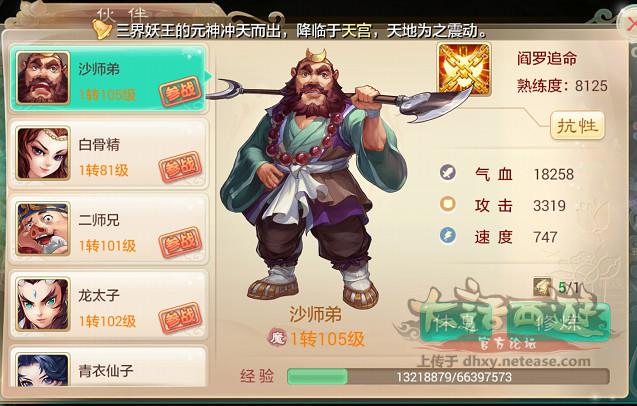This screenshot has height=406, width=637.
Task: Toggle 参战 badge for 龙太子
Action: [x=180, y=318]
